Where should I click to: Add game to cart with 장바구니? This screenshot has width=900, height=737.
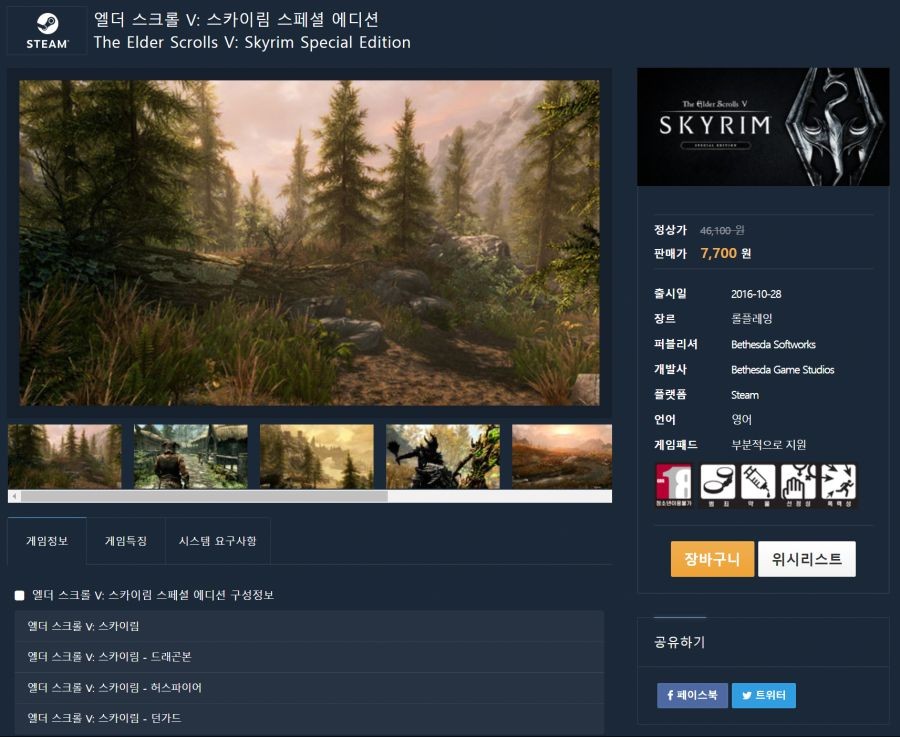tap(712, 558)
